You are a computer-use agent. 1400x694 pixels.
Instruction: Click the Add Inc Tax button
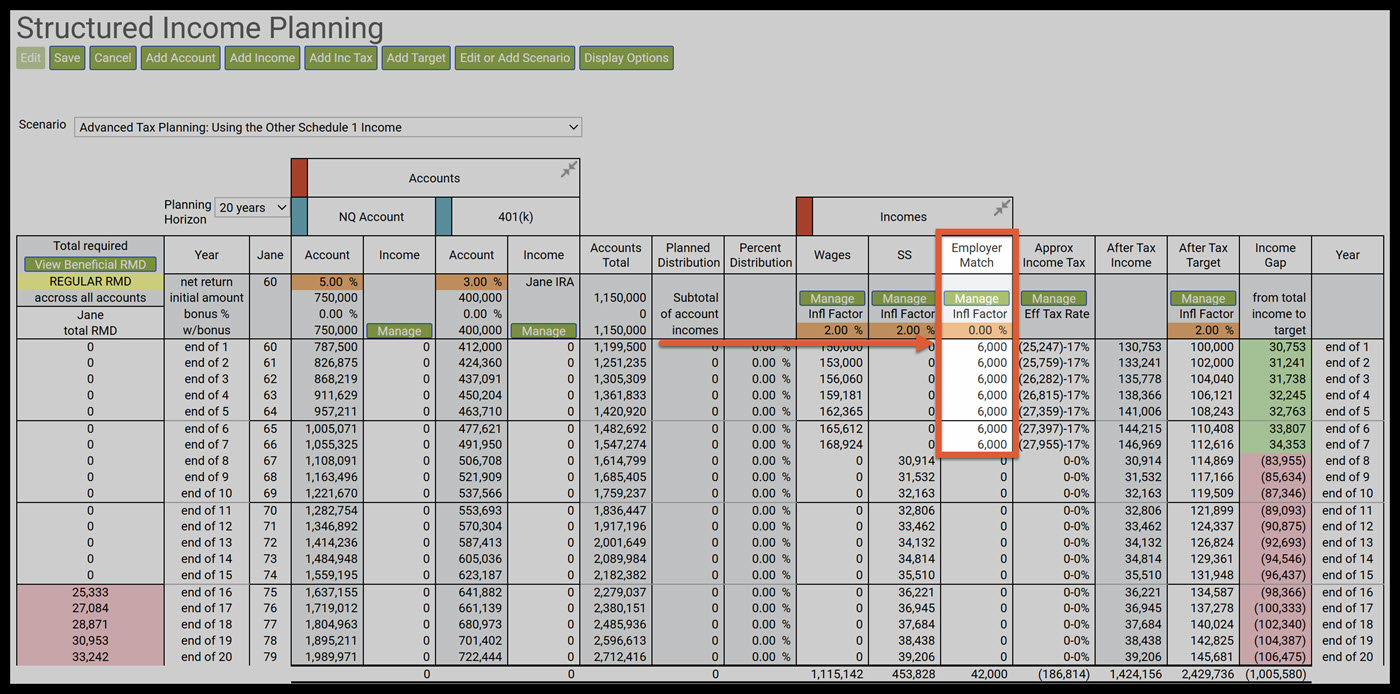pyautogui.click(x=341, y=58)
